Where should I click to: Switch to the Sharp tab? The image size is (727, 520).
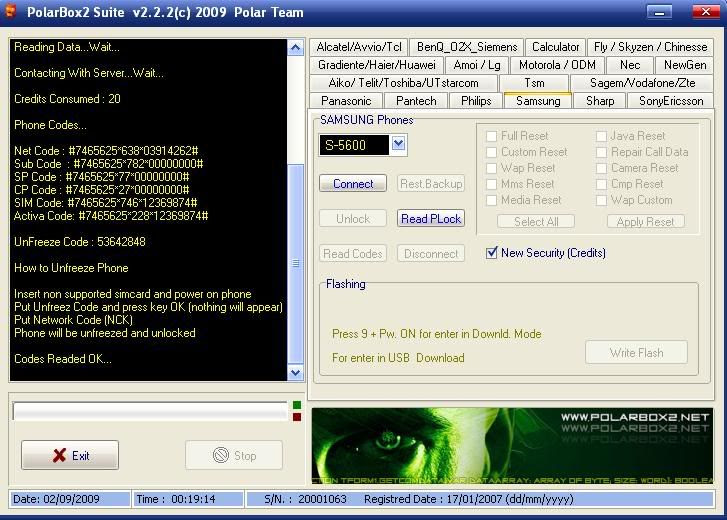(x=600, y=101)
